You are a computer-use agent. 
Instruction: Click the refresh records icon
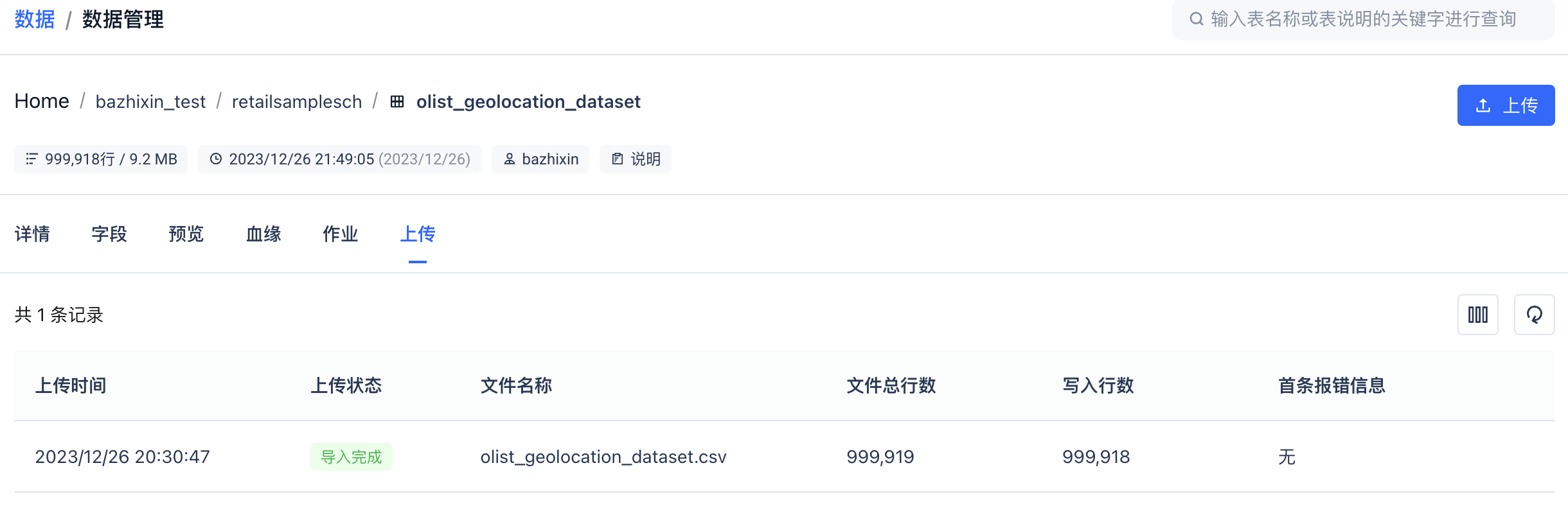[x=1534, y=315]
